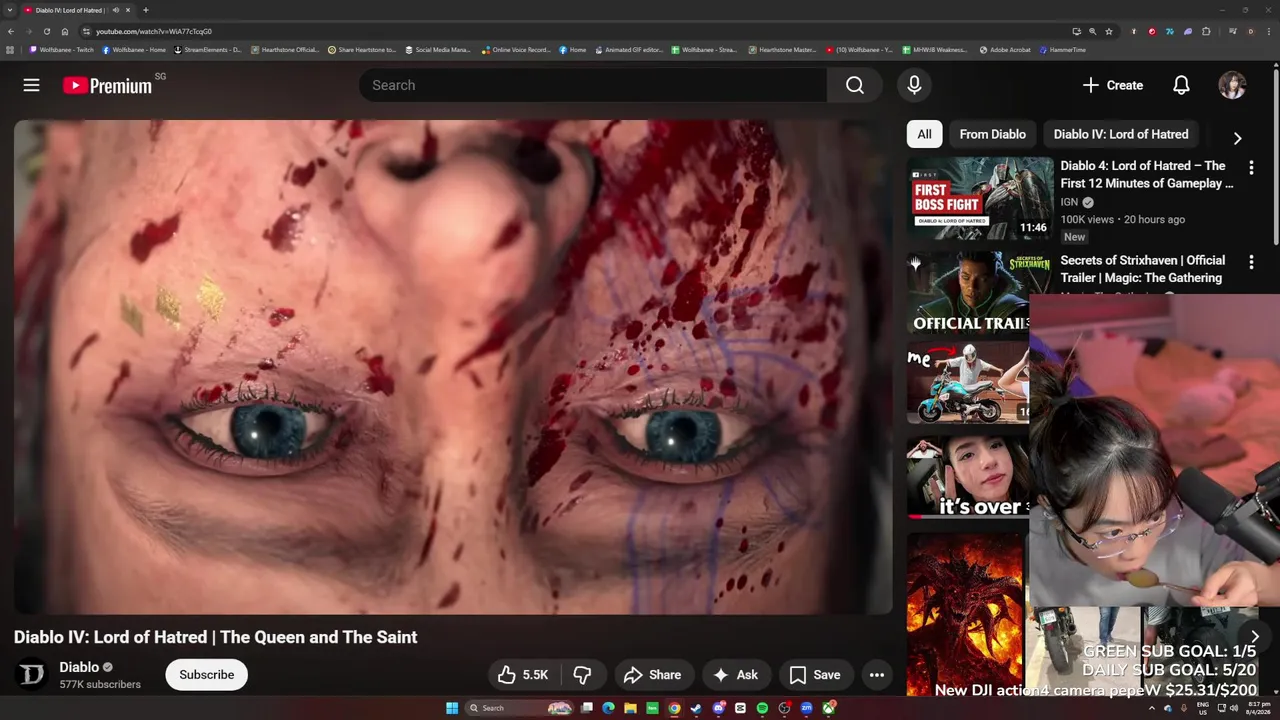Image resolution: width=1280 pixels, height=720 pixels.
Task: Open the motorcycle 'me' video thumbnail
Action: click(968, 383)
